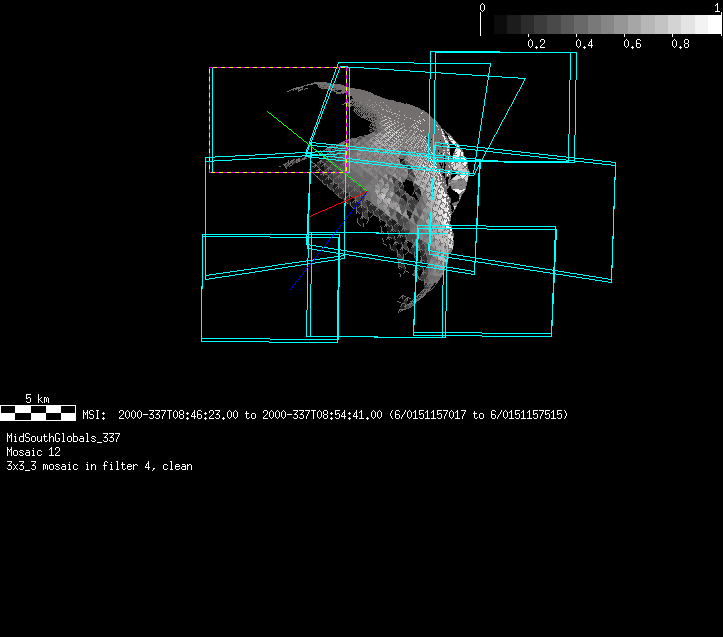Select the 0.6 value on the colorbar
723x637 pixels.
click(632, 44)
